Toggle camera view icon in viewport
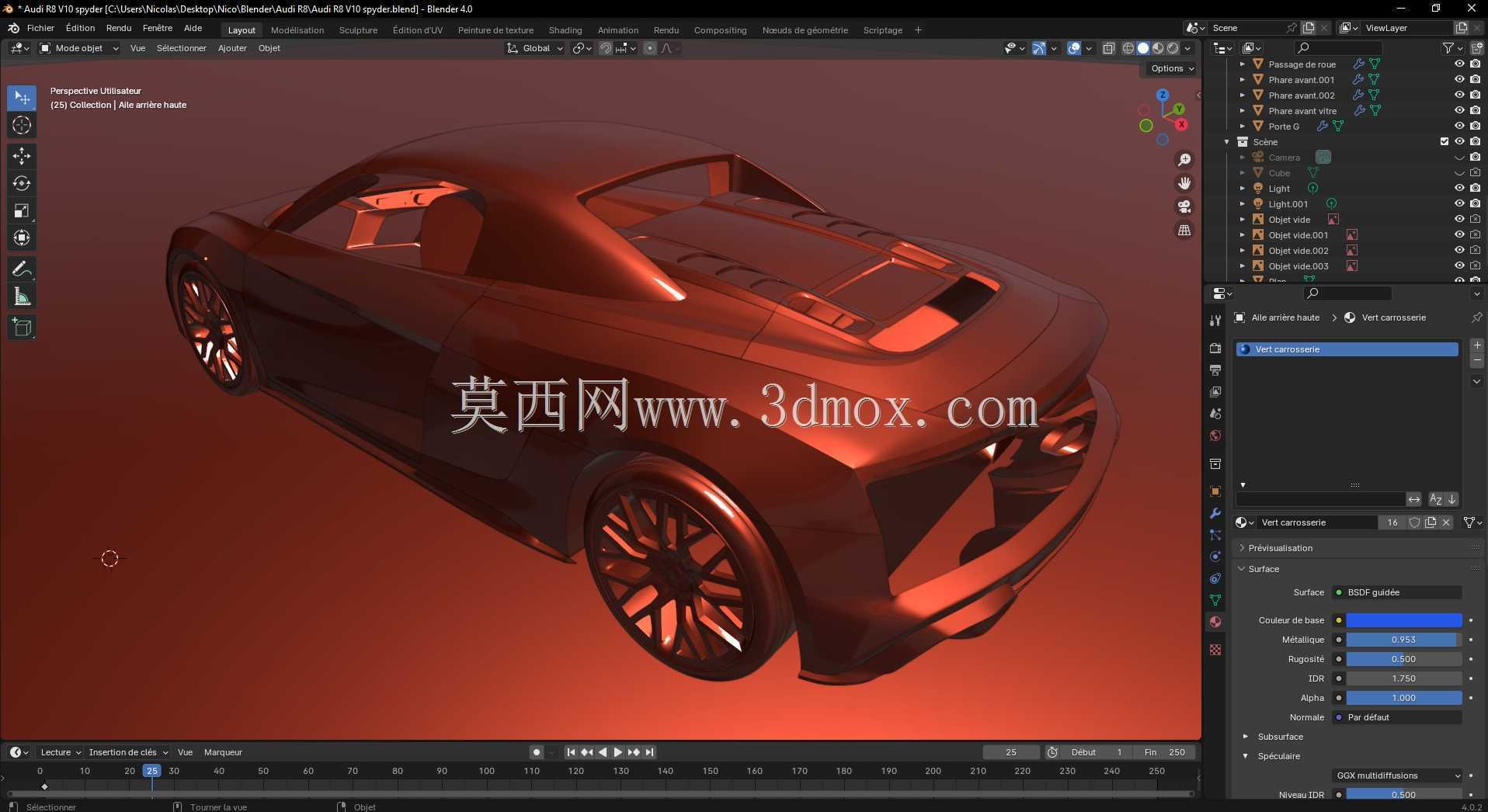The width and height of the screenshot is (1488, 812). 1184,206
